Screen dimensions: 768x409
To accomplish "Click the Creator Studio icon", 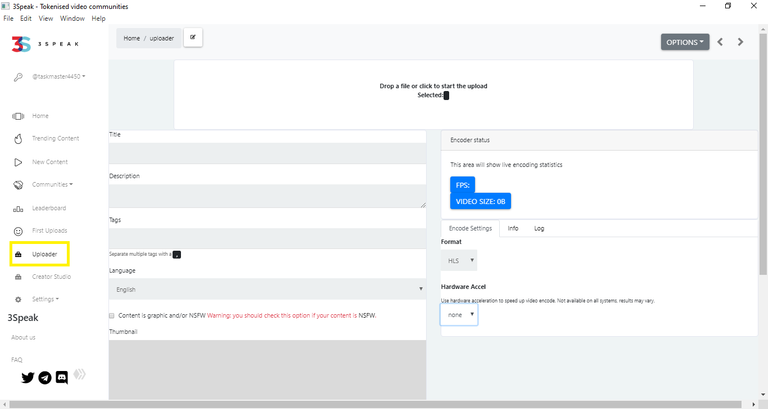I will (18, 277).
